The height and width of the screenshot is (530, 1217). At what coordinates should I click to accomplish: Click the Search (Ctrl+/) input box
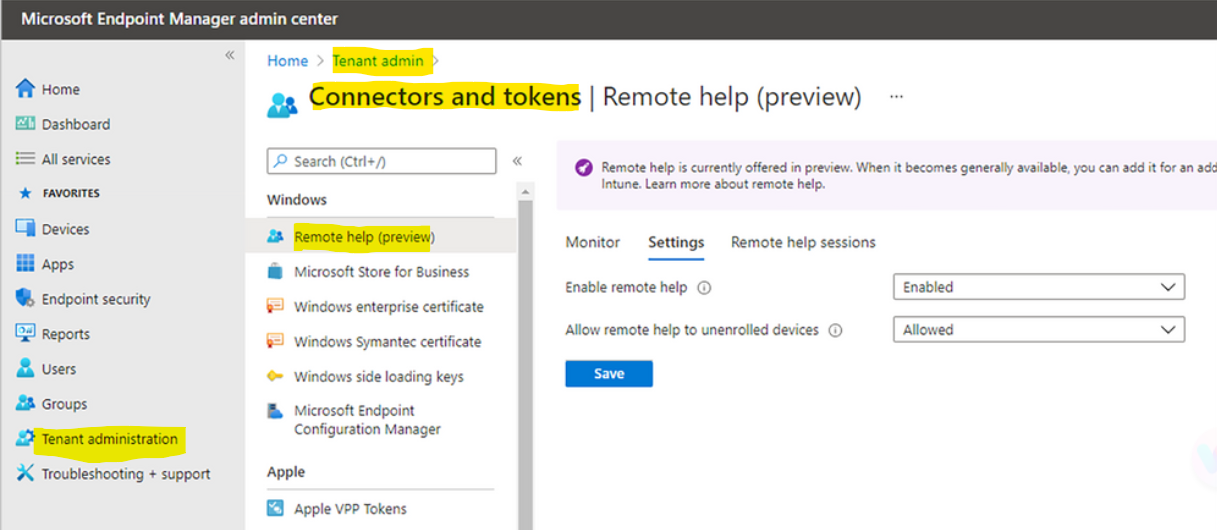point(382,161)
